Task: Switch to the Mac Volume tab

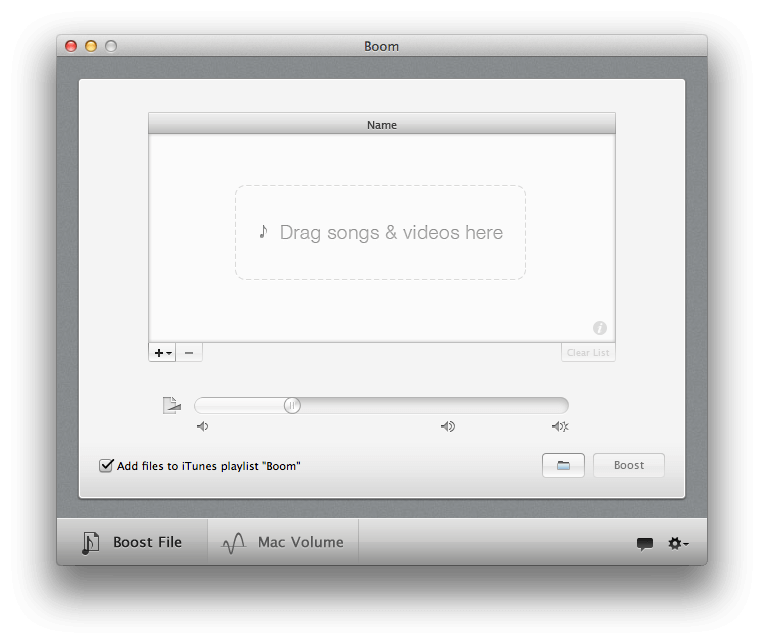Action: click(x=283, y=542)
